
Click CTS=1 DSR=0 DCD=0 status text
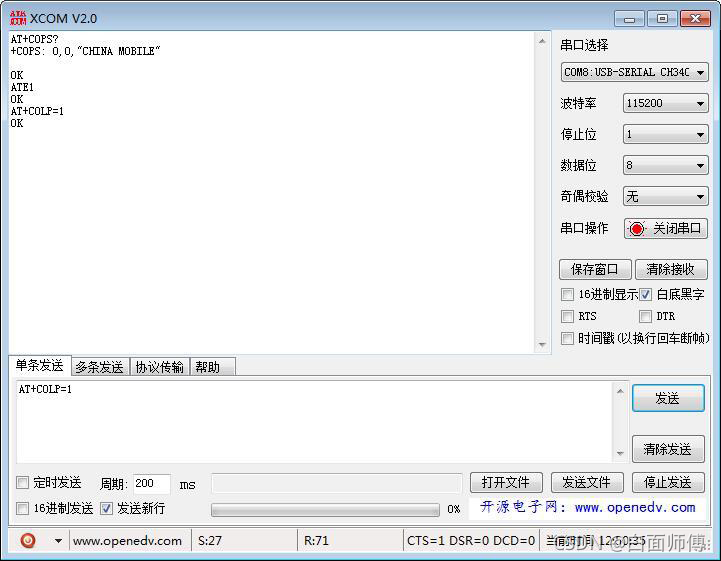471,541
